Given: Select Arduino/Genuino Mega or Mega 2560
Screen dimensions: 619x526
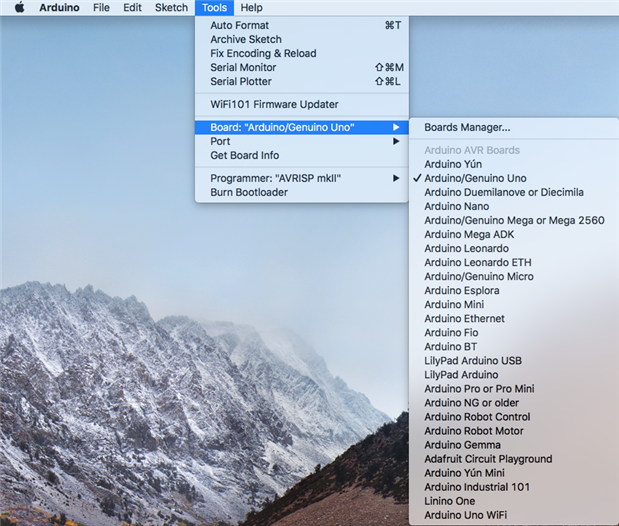Looking at the screenshot, I should coord(514,220).
